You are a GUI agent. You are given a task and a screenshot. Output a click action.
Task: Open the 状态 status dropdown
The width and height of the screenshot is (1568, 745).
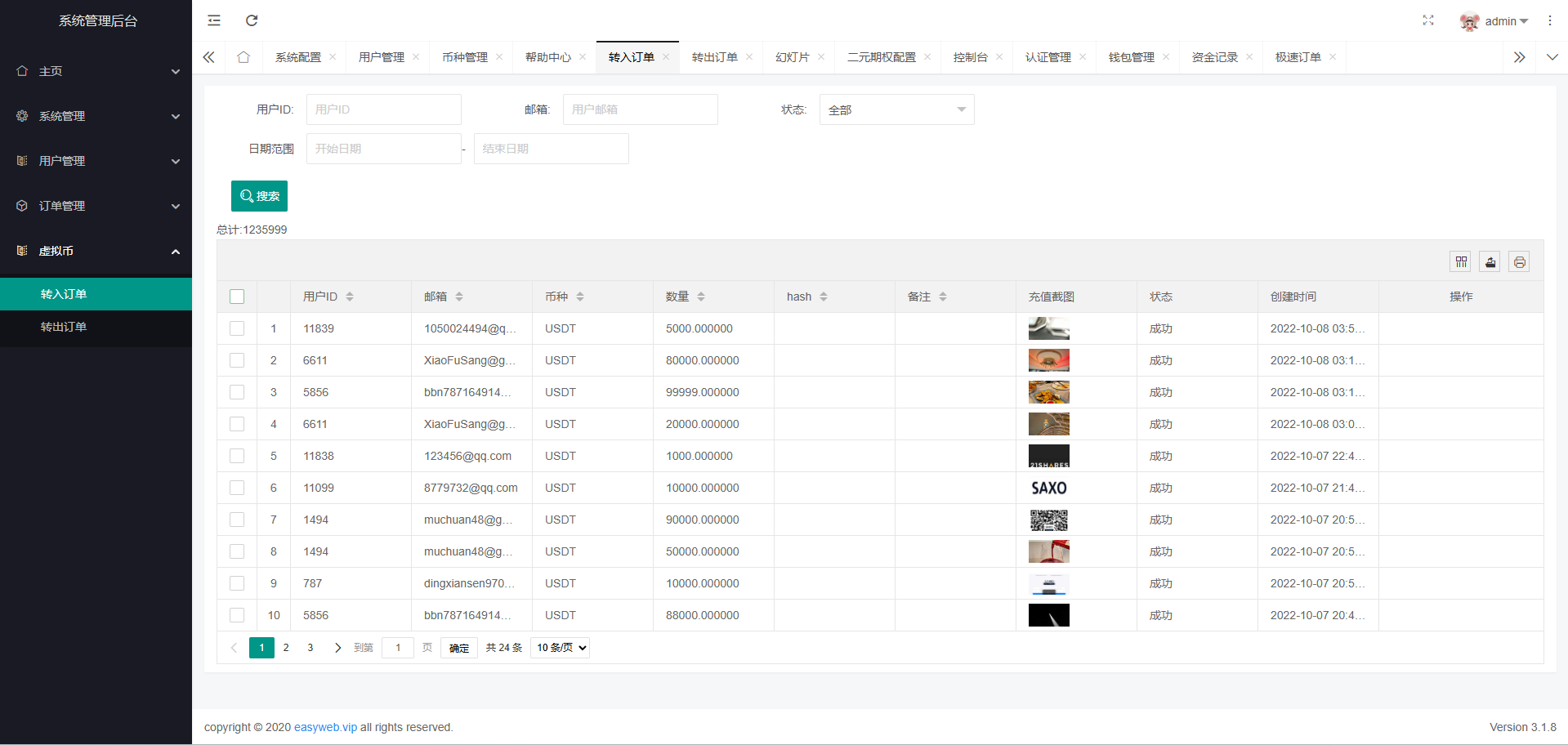(x=896, y=109)
